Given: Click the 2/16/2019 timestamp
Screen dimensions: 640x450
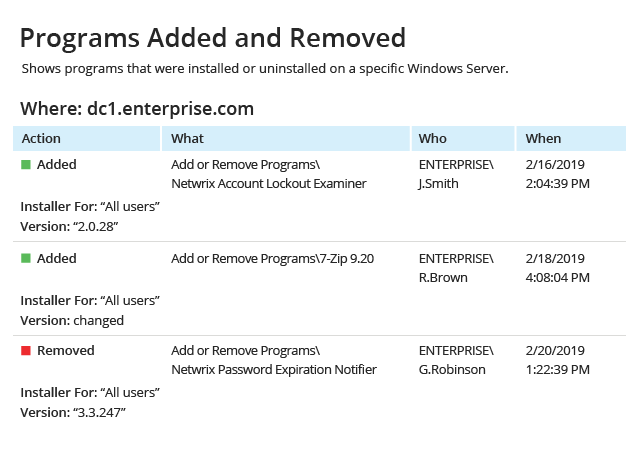Looking at the screenshot, I should pos(555,165).
